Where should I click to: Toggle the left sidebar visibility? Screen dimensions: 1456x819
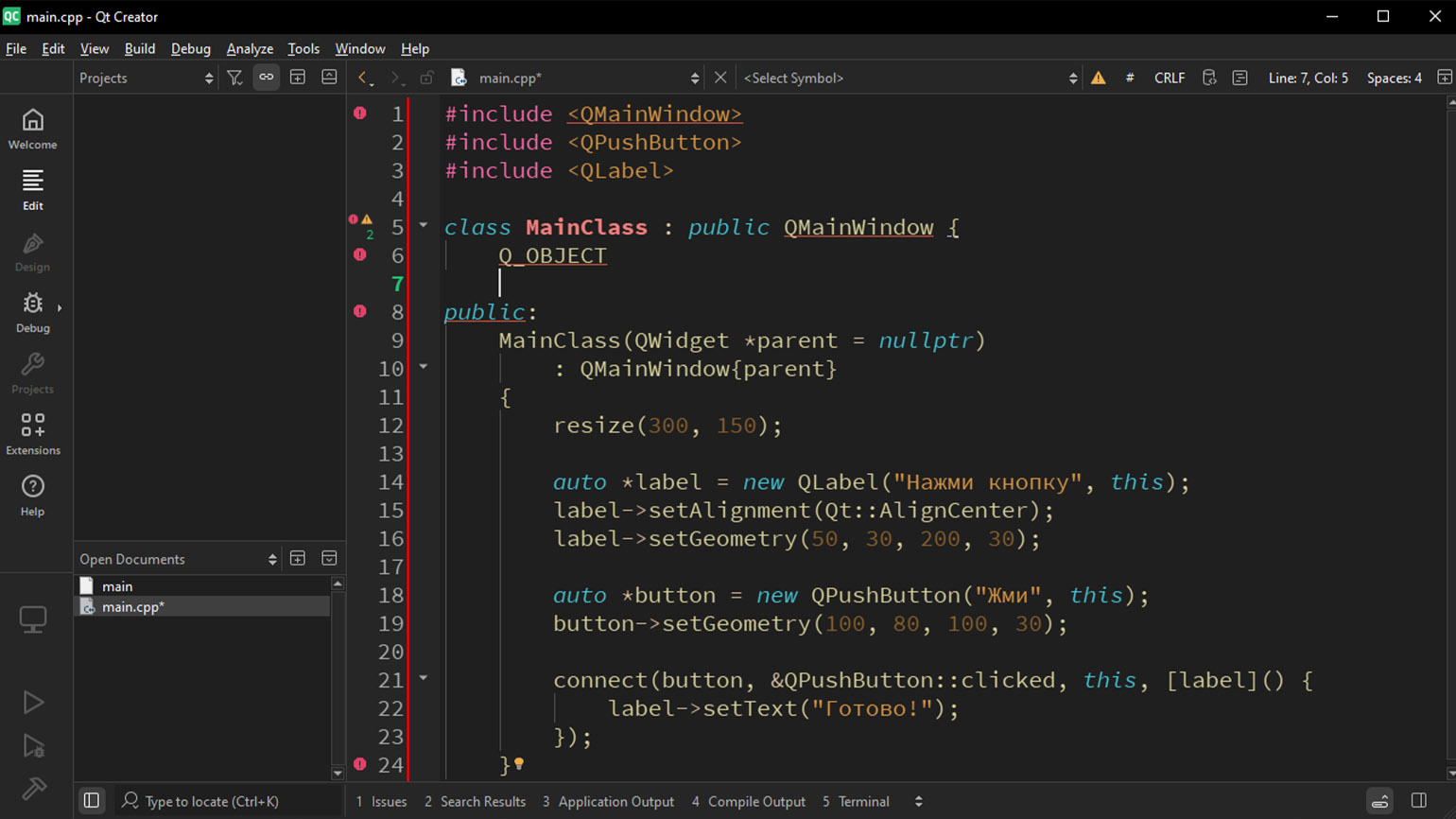92,801
